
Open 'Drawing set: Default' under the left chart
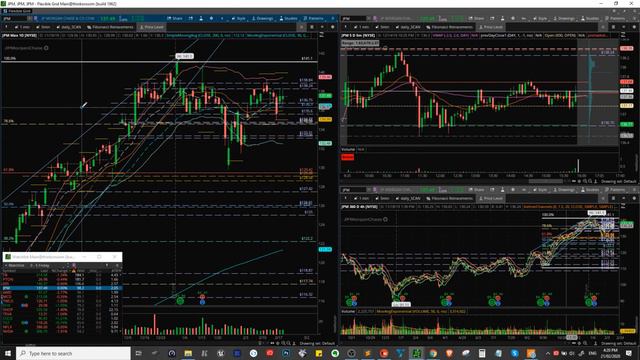317,343
